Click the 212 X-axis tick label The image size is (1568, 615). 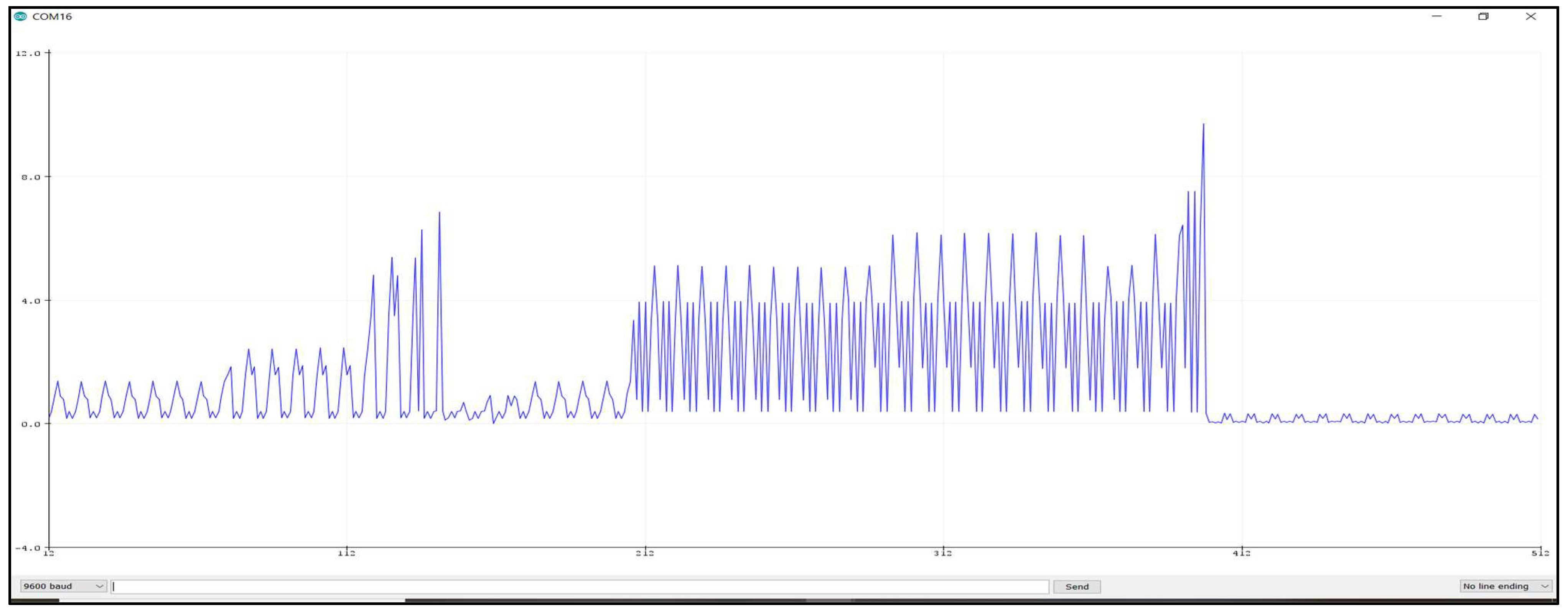[x=645, y=553]
